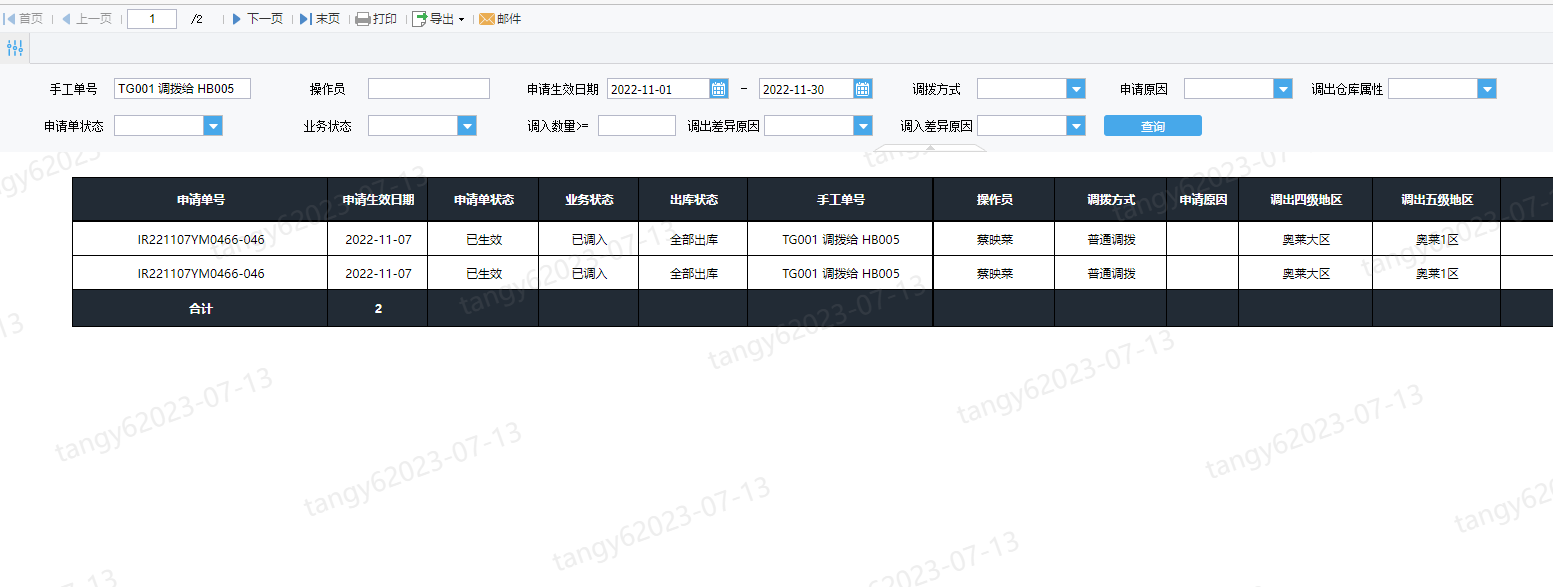
Task: Click the 合计 total row label
Action: tap(200, 309)
